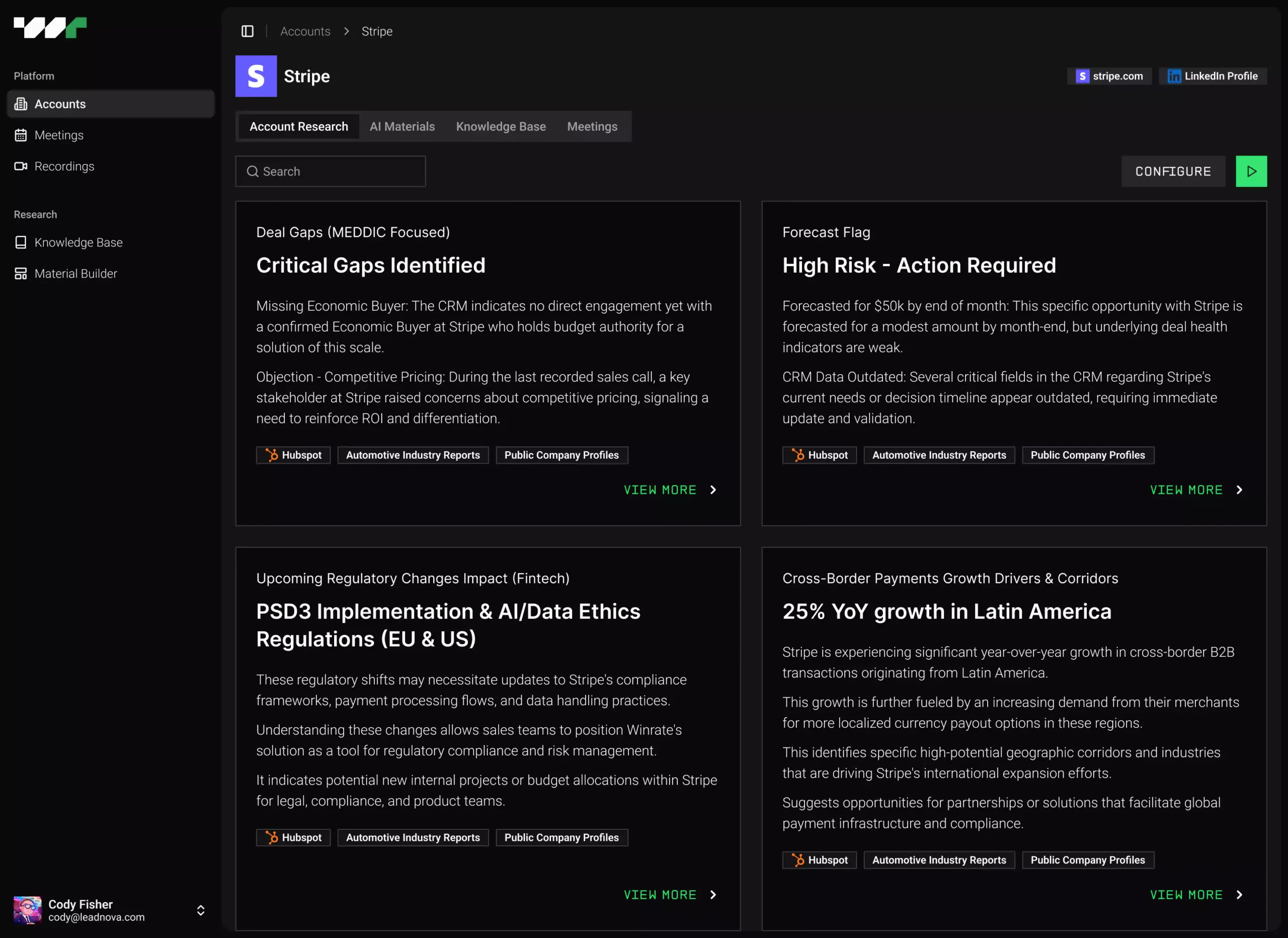Click the Stripe breadcrumb item
The image size is (1288, 938).
click(377, 31)
